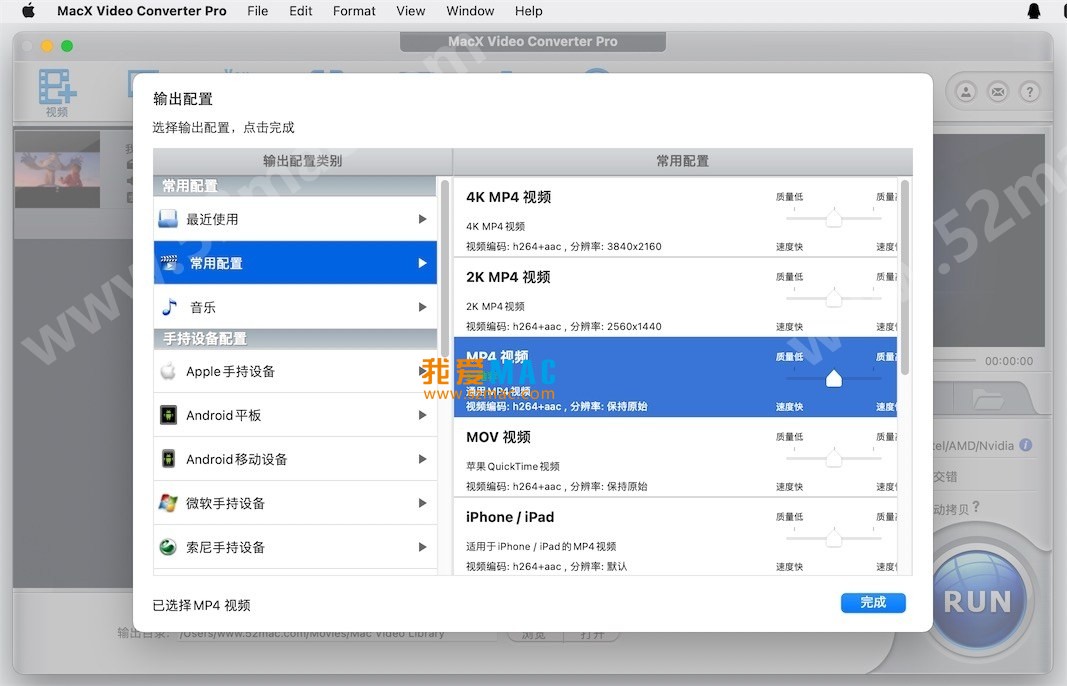Select the 音乐 category label
This screenshot has height=686, width=1067.
203,308
